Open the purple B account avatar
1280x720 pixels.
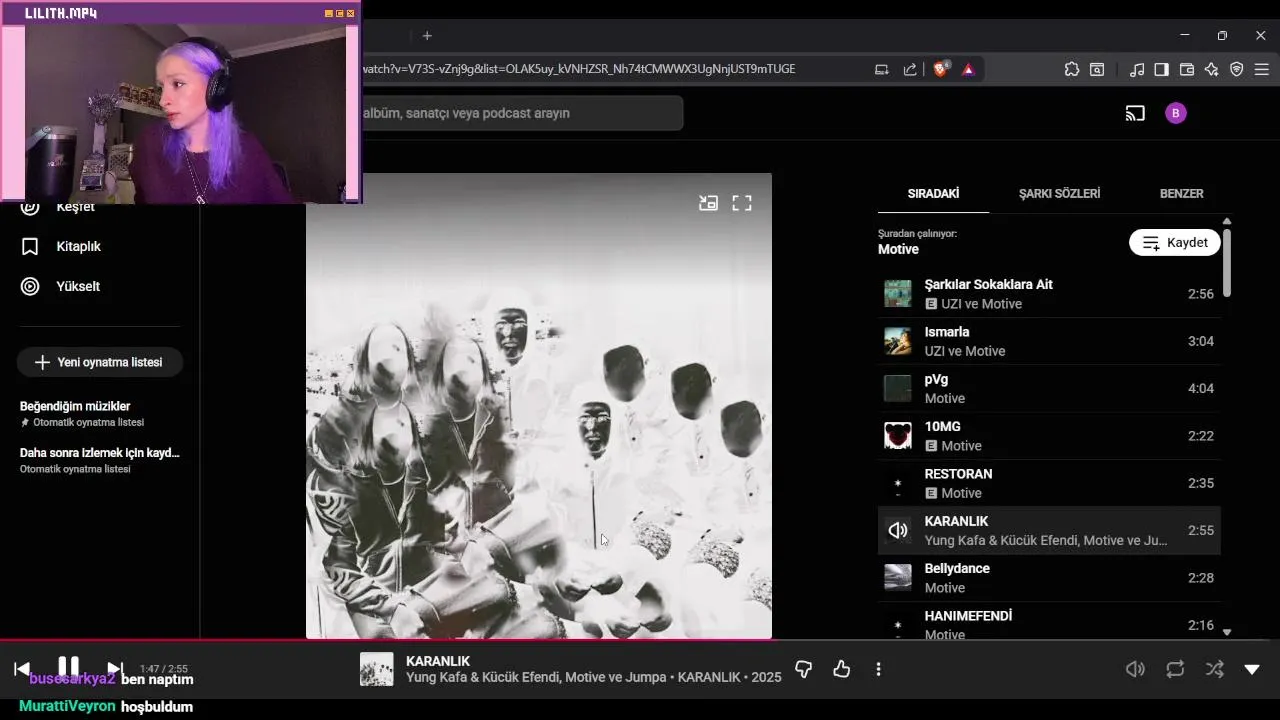pyautogui.click(x=1176, y=113)
